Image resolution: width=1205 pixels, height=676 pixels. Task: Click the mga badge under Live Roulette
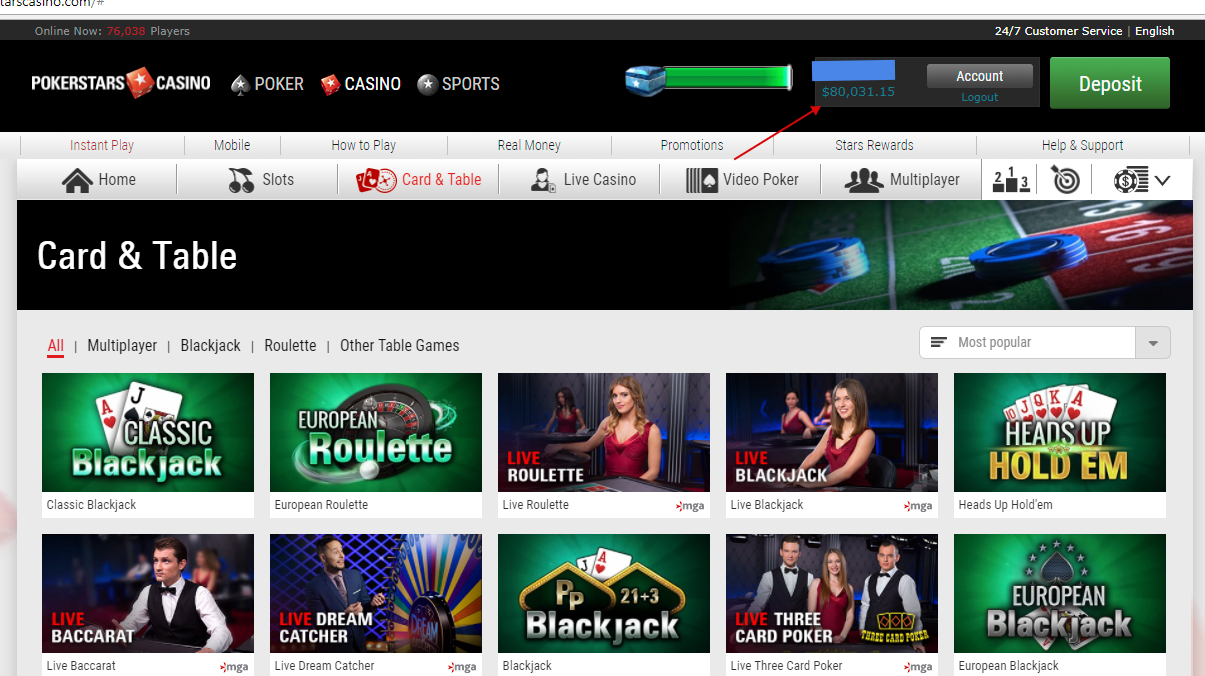[x=691, y=506]
